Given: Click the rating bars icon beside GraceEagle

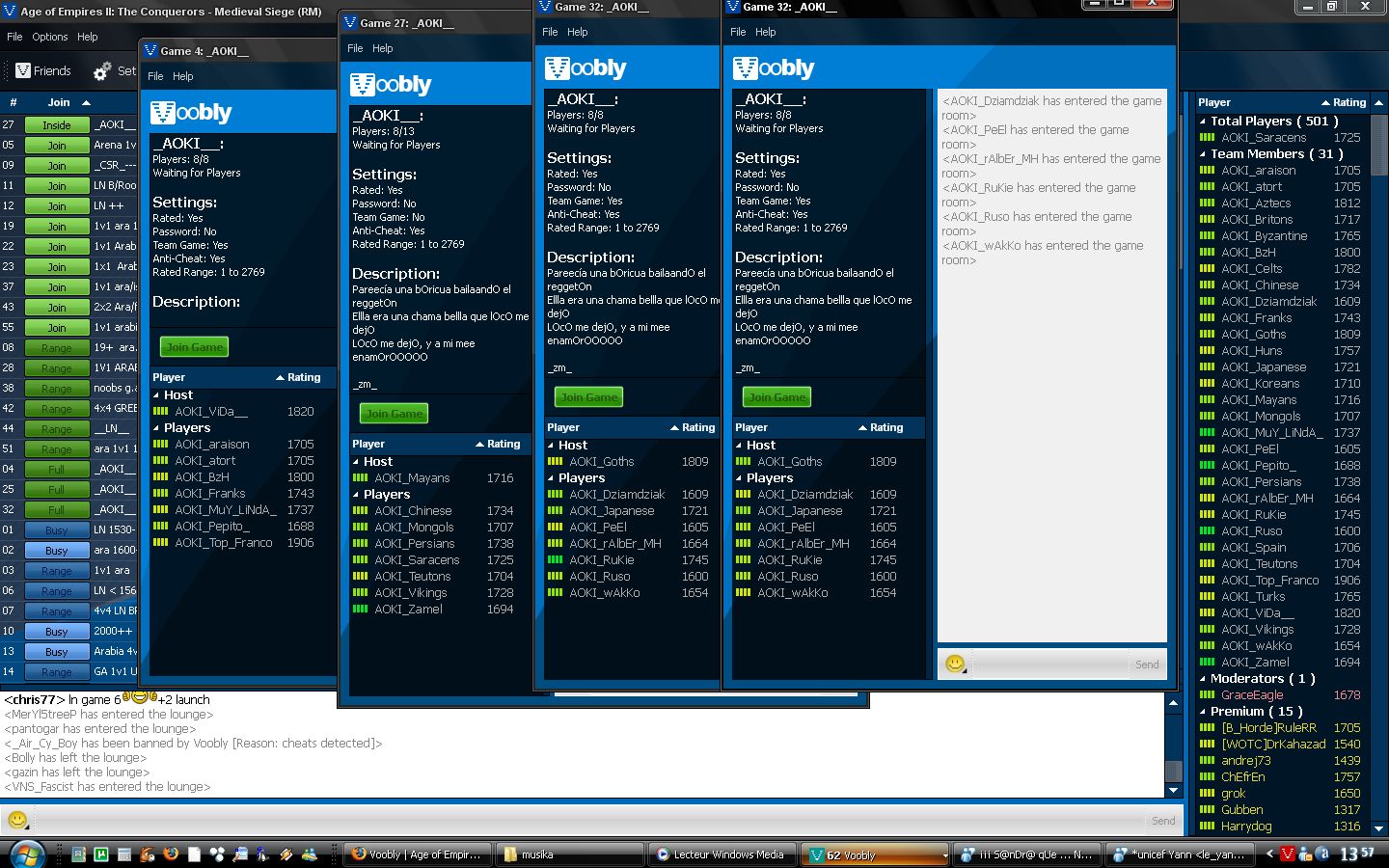Looking at the screenshot, I should (1207, 695).
